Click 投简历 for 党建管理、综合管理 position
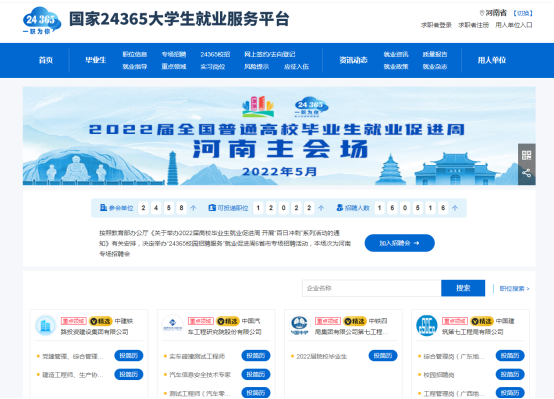 [129, 356]
